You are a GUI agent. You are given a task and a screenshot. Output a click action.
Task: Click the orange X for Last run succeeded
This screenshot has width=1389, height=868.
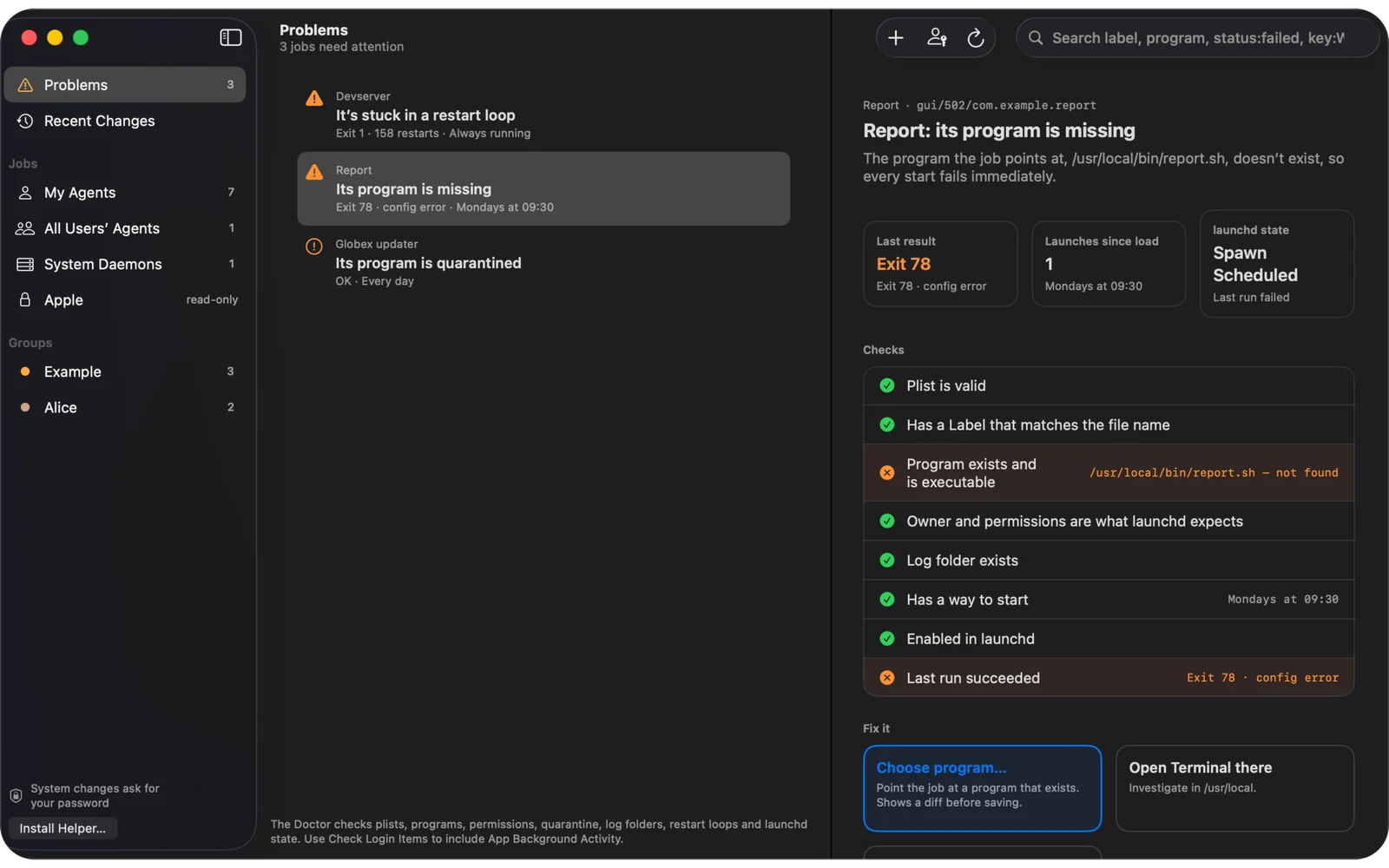[x=887, y=678]
